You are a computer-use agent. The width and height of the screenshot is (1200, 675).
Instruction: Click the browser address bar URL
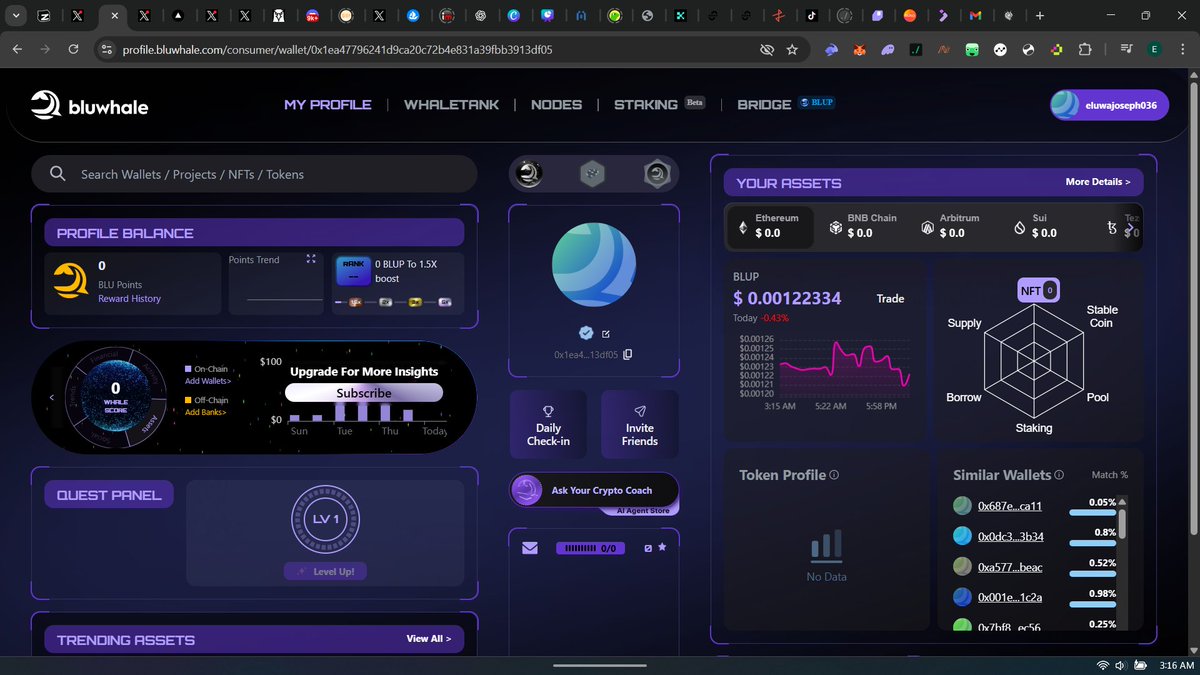click(x=337, y=49)
